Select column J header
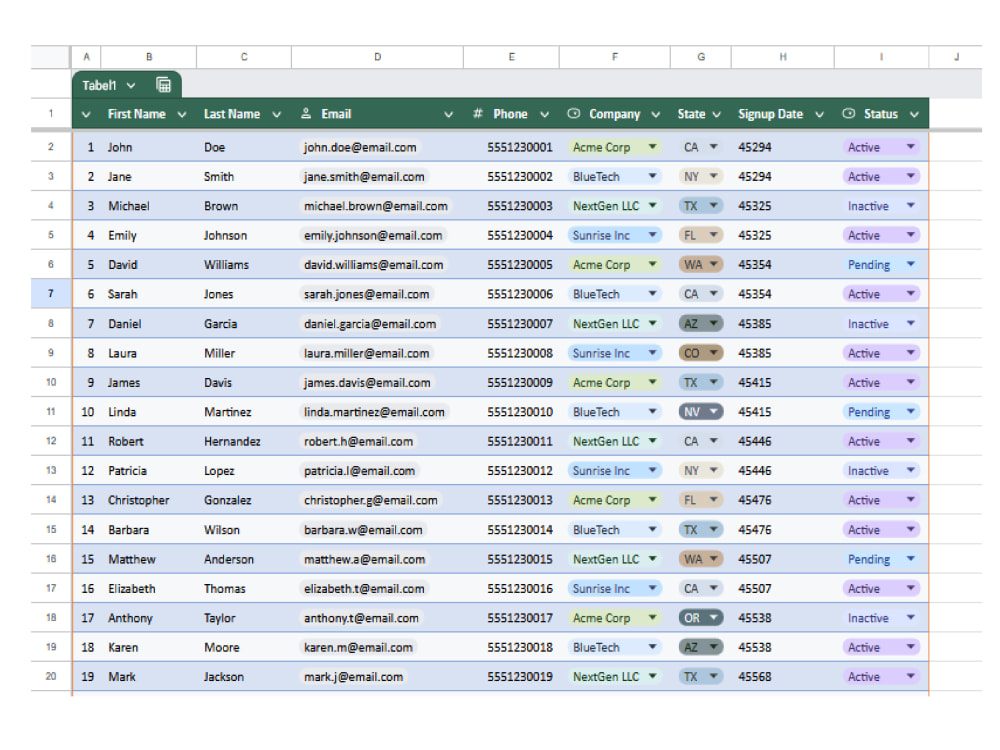Image resolution: width=1000 pixels, height=750 pixels. pyautogui.click(x=956, y=57)
